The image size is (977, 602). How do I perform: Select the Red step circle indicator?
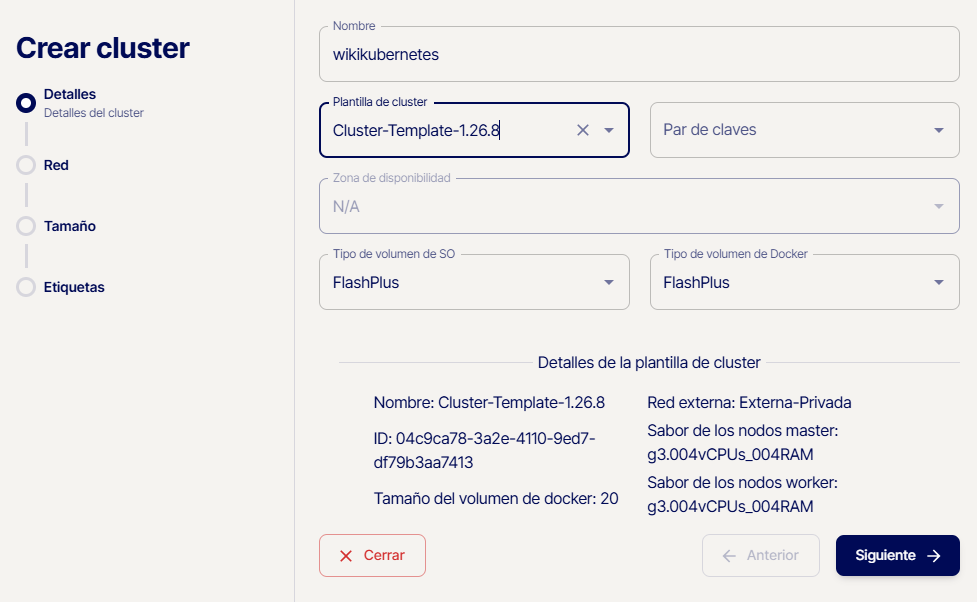(27, 165)
